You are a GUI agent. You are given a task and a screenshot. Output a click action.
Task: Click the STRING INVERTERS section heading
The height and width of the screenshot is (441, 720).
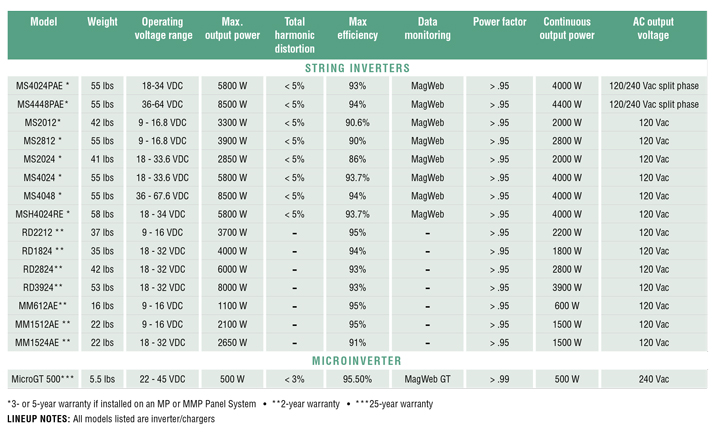359,68
